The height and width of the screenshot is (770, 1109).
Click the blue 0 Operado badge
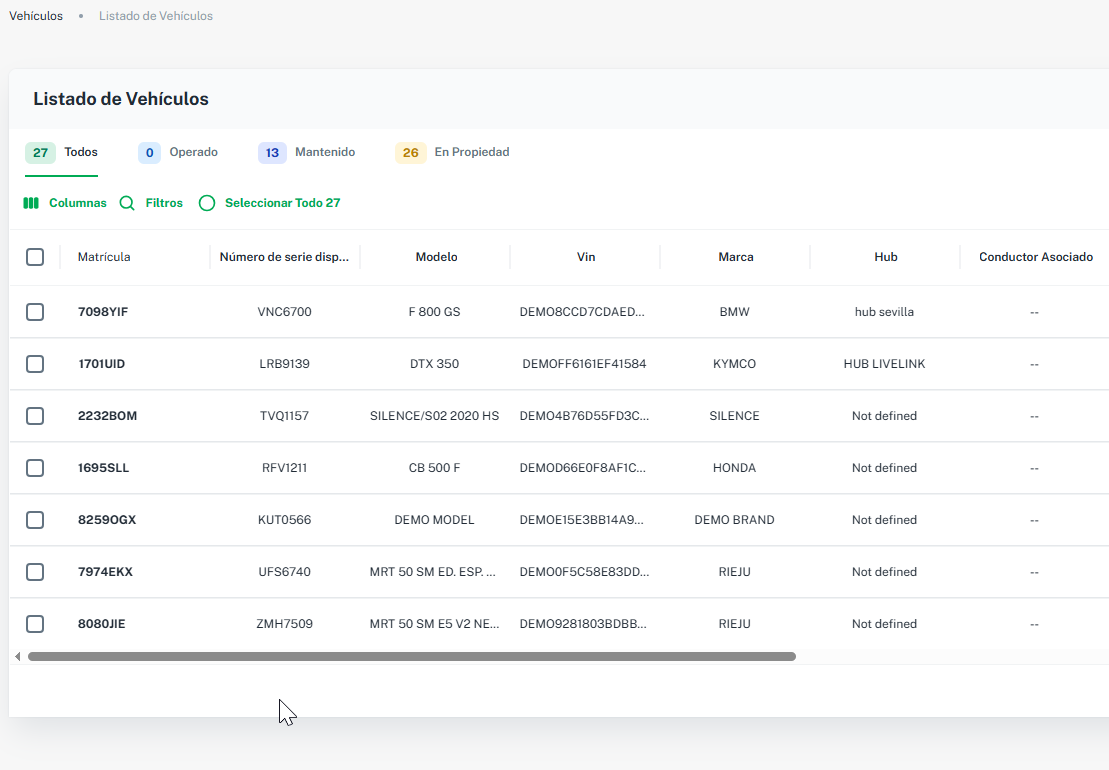tap(149, 153)
